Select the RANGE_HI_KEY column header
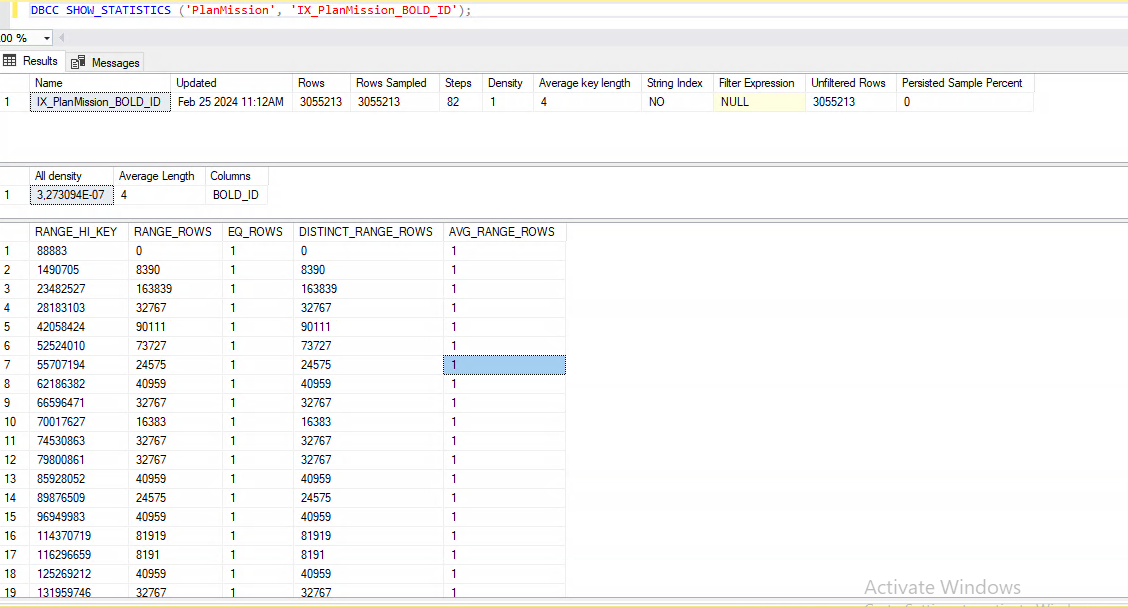Screen dimensions: 1128x607 point(79,232)
